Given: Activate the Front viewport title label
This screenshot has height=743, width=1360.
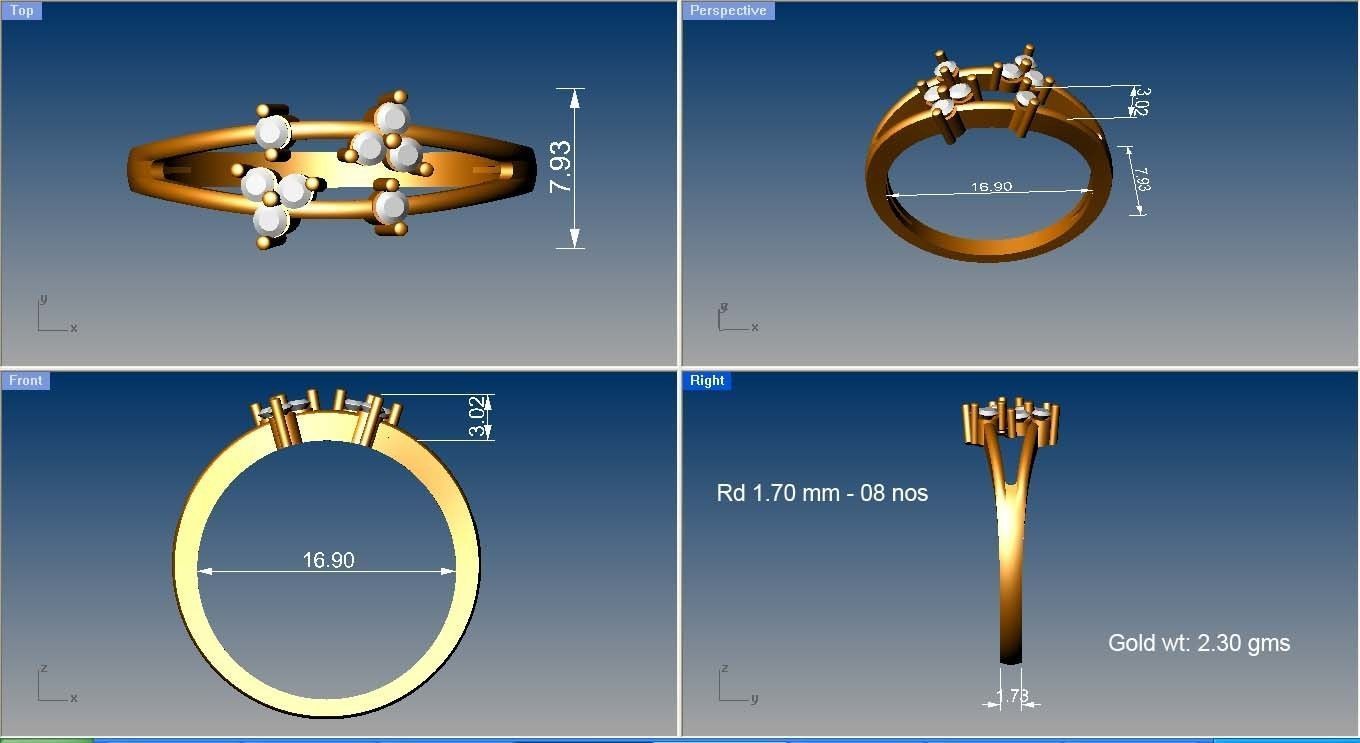Looking at the screenshot, I should pos(25,380).
